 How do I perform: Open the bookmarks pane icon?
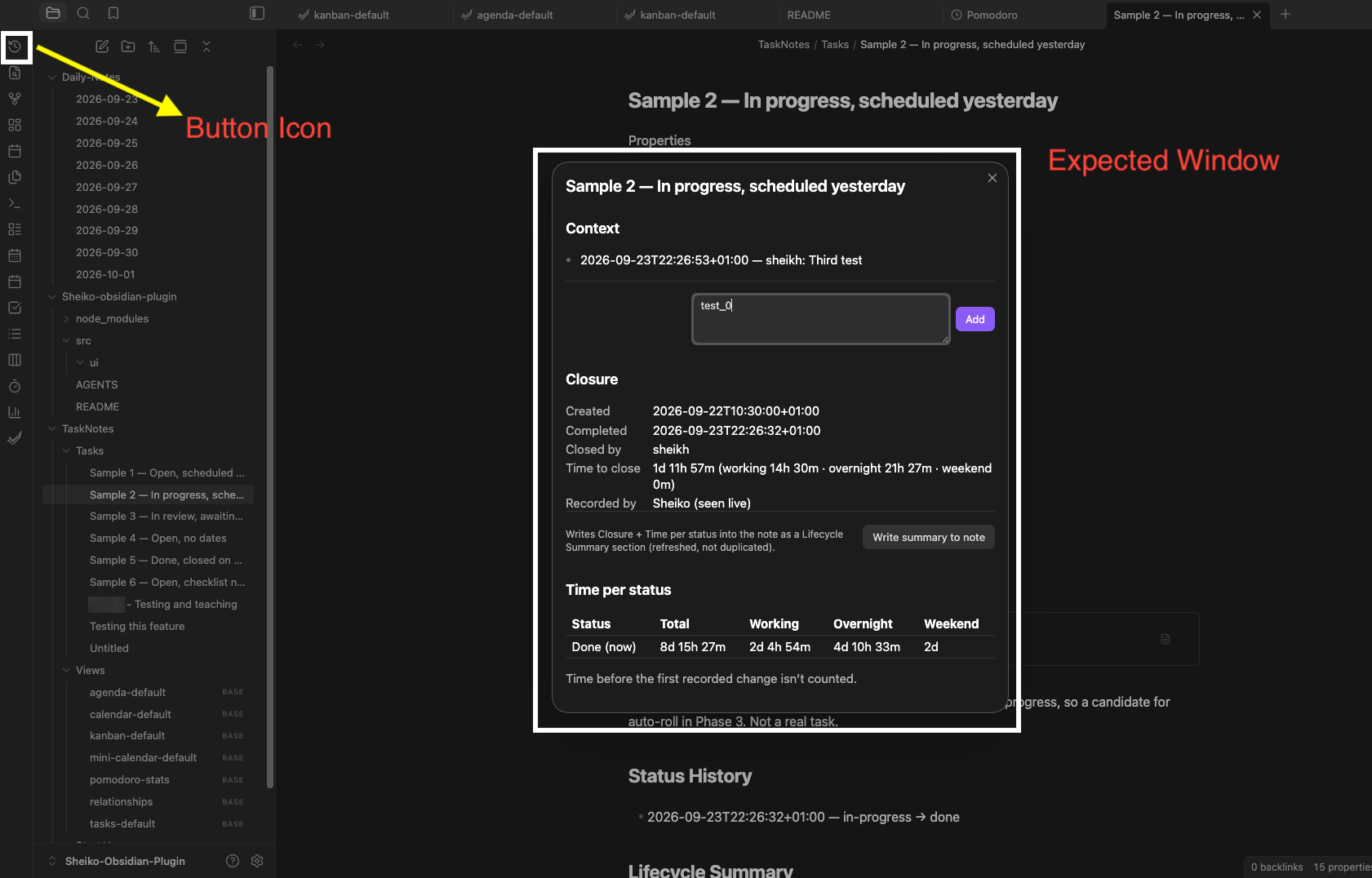pyautogui.click(x=113, y=13)
